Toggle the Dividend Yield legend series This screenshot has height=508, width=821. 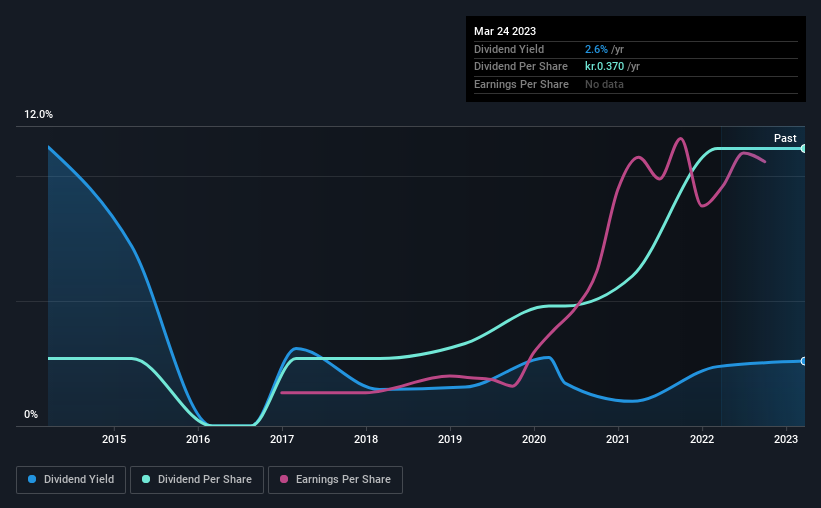71,480
